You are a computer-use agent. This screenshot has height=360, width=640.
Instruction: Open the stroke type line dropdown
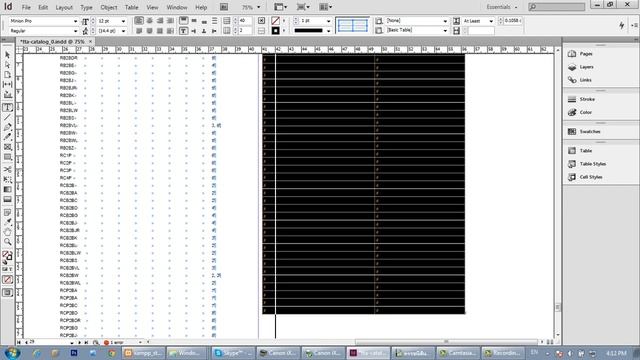(x=329, y=31)
